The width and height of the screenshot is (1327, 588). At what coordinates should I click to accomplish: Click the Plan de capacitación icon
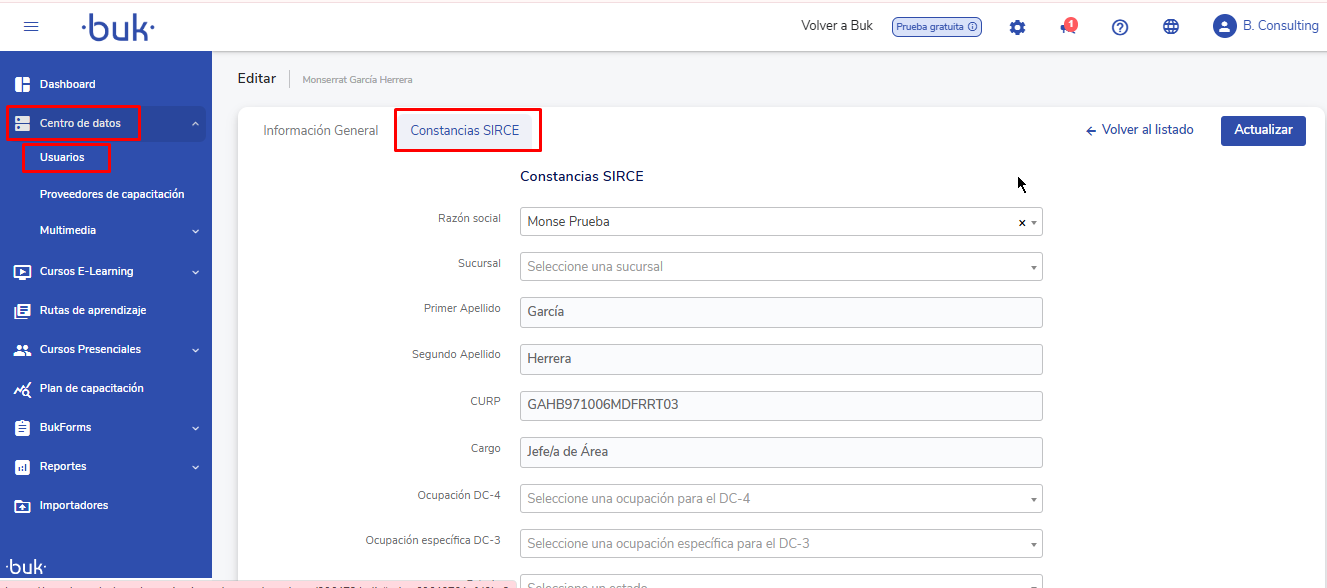click(22, 389)
